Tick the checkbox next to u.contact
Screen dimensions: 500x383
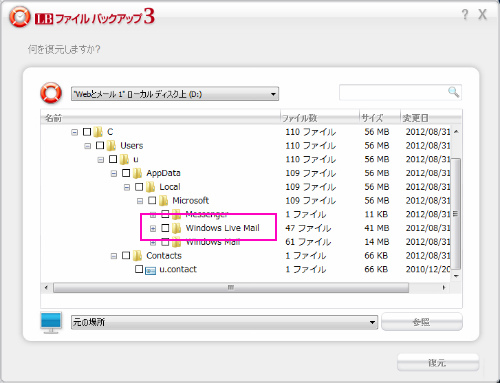coord(139,269)
